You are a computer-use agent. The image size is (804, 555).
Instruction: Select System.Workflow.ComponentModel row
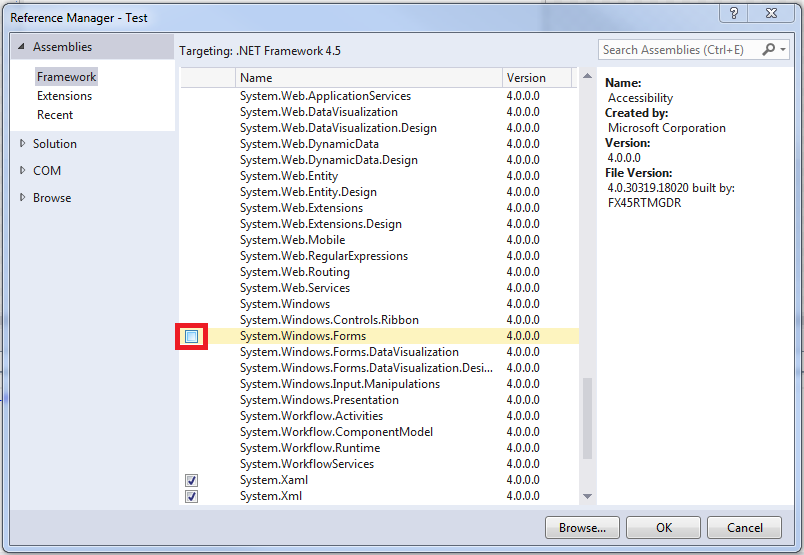[x=379, y=432]
